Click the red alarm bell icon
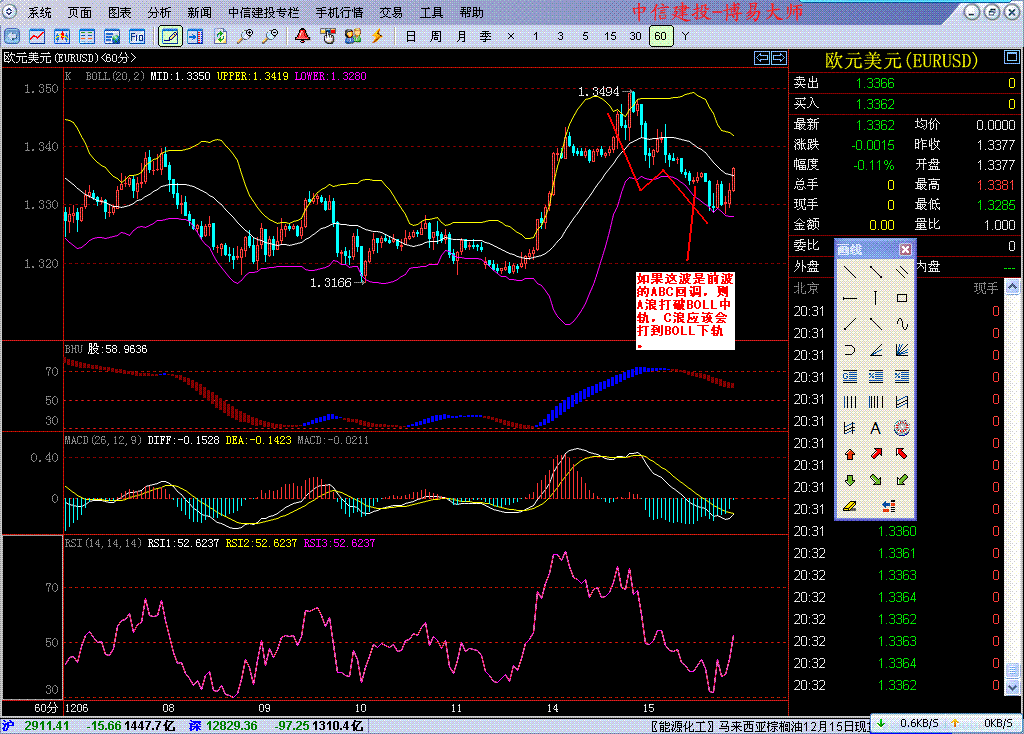Image resolution: width=1024 pixels, height=734 pixels. pos(302,36)
